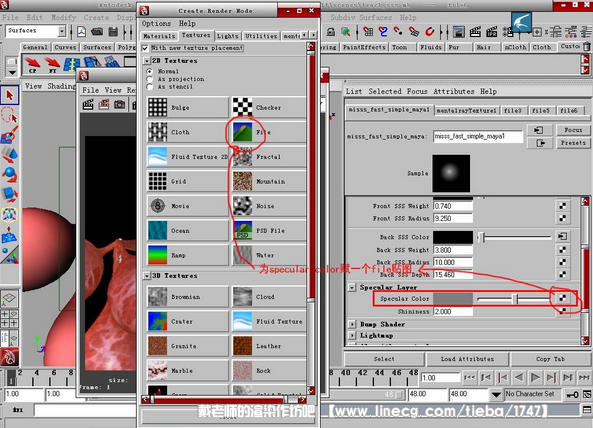Screen dimensions: 593x428
Task: Create a Crater 3D texture
Action: click(x=188, y=321)
